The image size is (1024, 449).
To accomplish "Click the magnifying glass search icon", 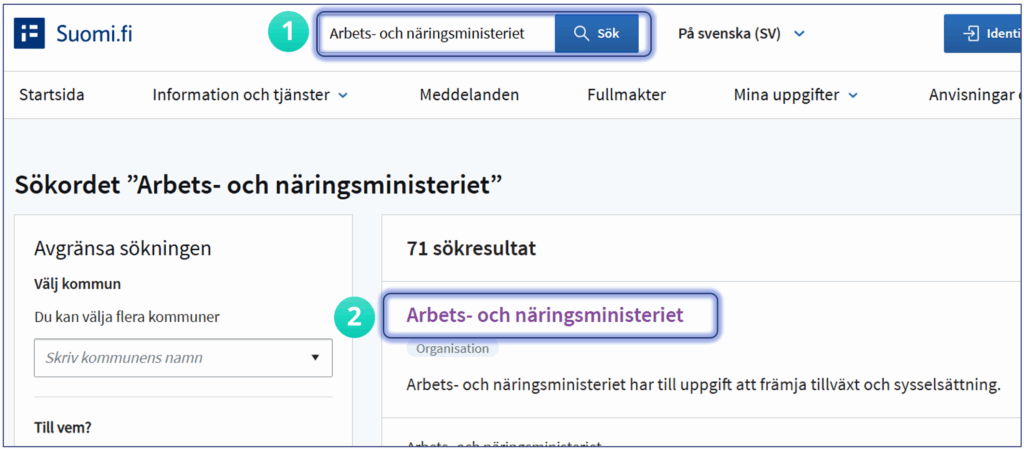I will (x=581, y=34).
